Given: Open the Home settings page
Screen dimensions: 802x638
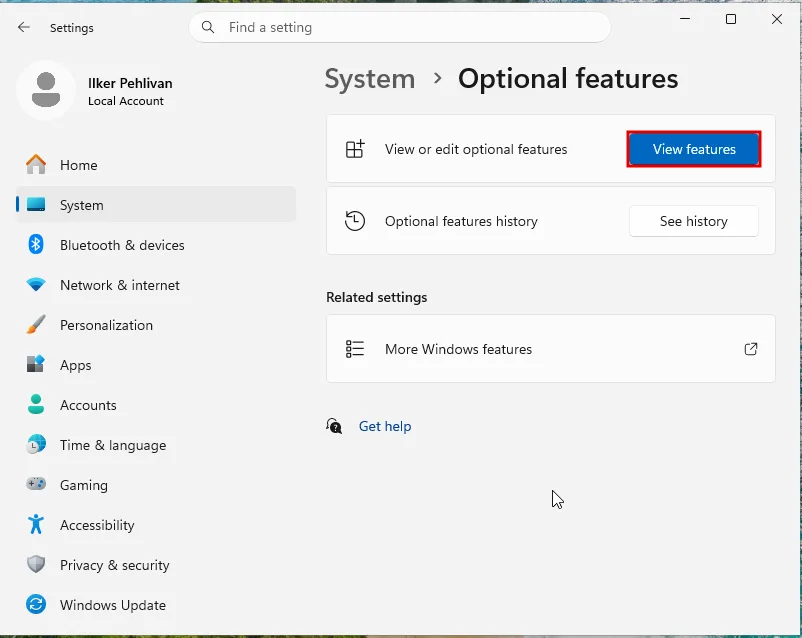Looking at the screenshot, I should 156,165.
